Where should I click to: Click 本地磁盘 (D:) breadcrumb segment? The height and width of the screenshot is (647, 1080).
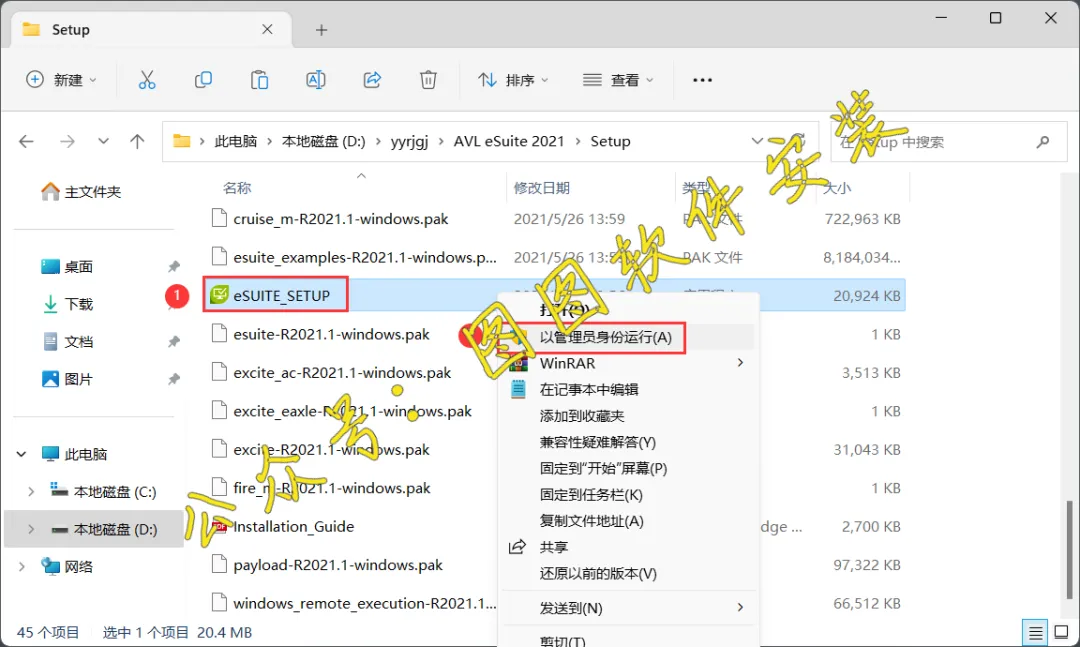(324, 141)
